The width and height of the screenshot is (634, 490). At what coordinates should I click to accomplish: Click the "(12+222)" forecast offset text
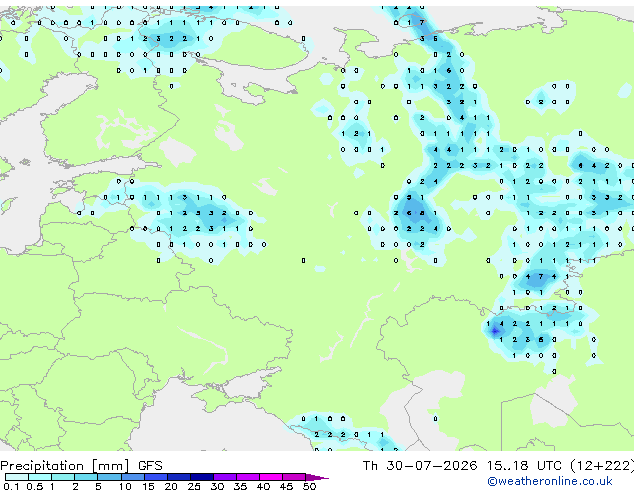pyautogui.click(x=602, y=466)
